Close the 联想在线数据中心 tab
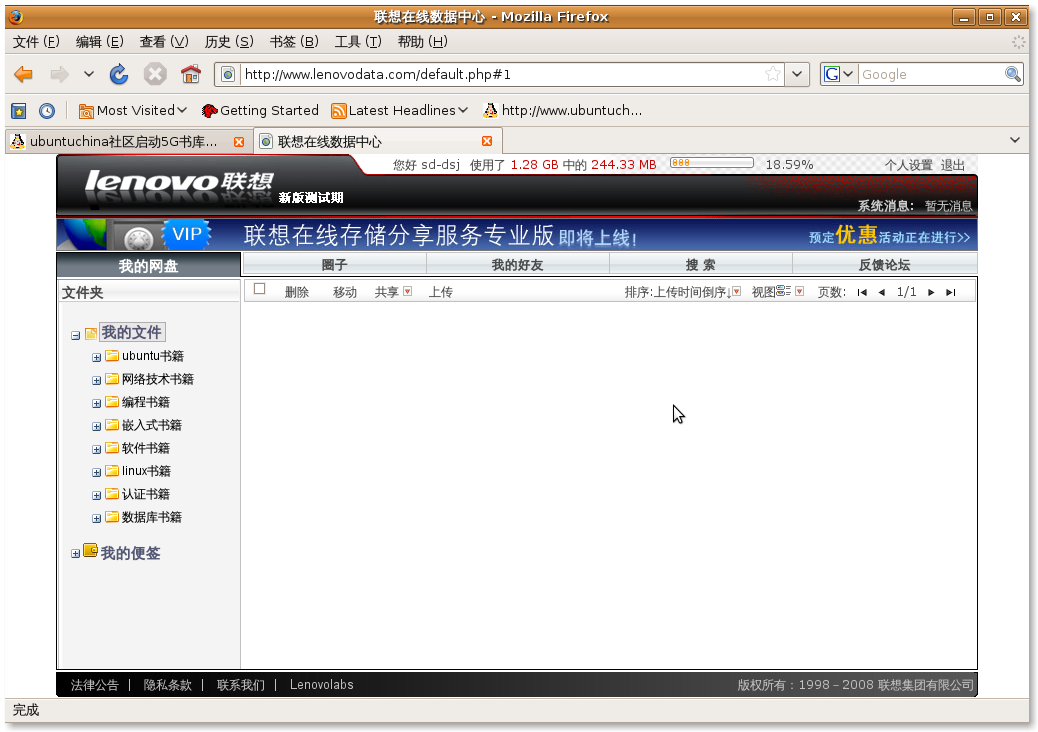The width and height of the screenshot is (1038, 732). (487, 141)
